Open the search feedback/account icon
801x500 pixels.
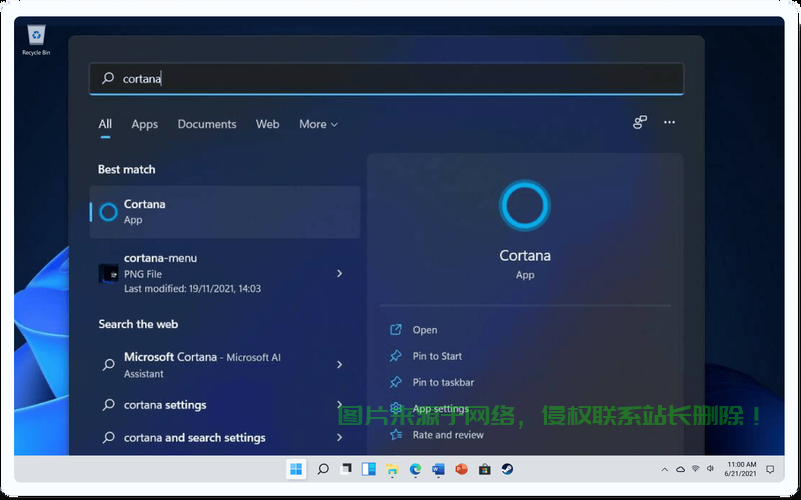click(640, 123)
